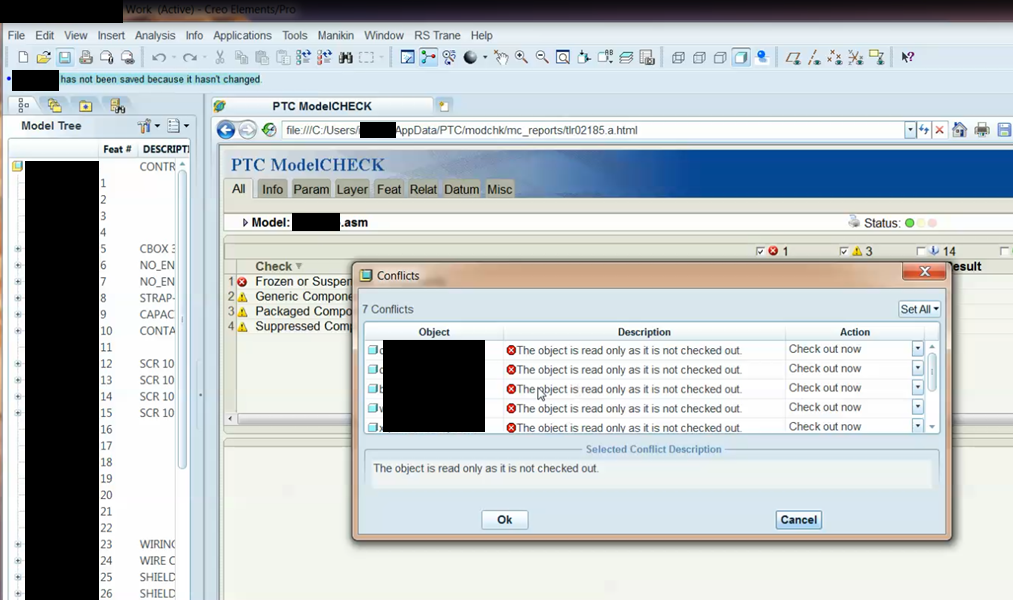Open the Folder Browser navigator tab
The image size is (1013, 600).
(54, 105)
